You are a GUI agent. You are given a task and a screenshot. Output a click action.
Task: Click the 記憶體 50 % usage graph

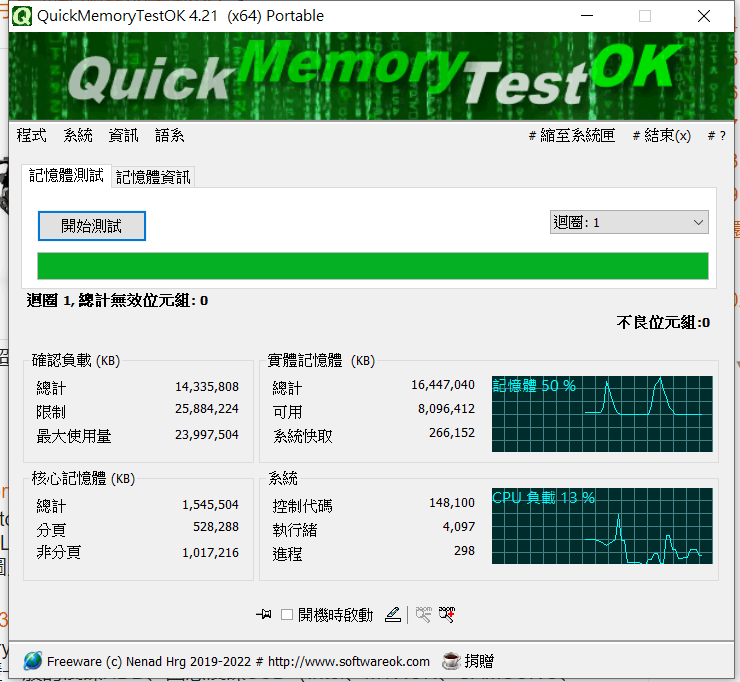click(x=602, y=413)
